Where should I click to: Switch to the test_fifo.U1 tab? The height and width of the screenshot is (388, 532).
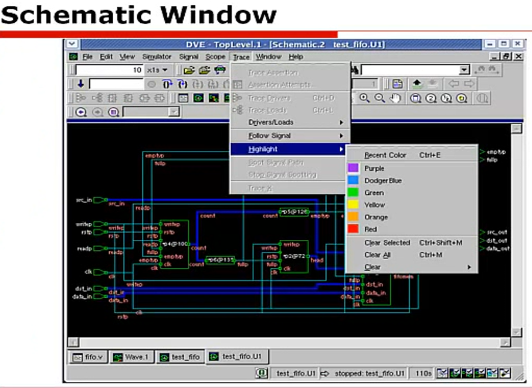[x=237, y=356]
